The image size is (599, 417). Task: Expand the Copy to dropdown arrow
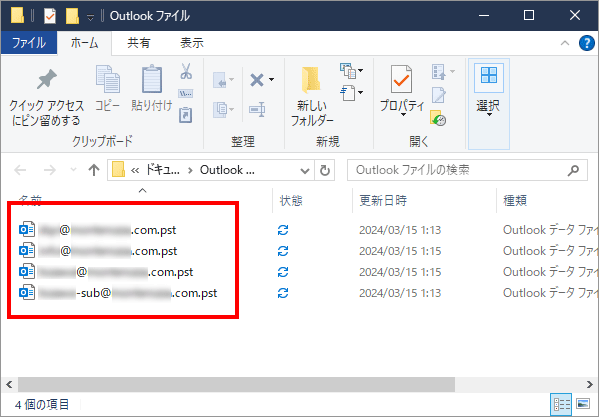pyautogui.click(x=232, y=110)
